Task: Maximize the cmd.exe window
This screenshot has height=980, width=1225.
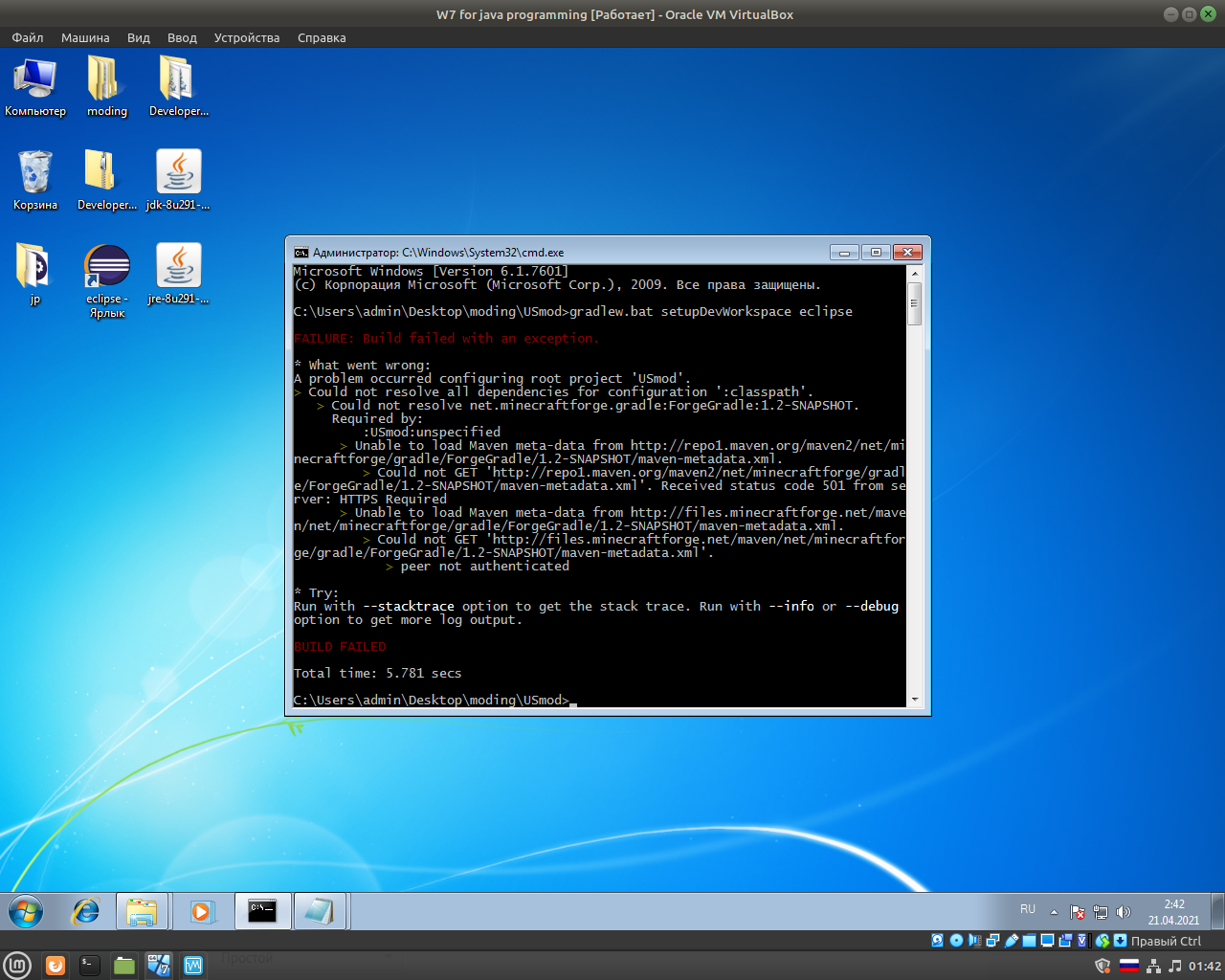Action: coord(875,253)
